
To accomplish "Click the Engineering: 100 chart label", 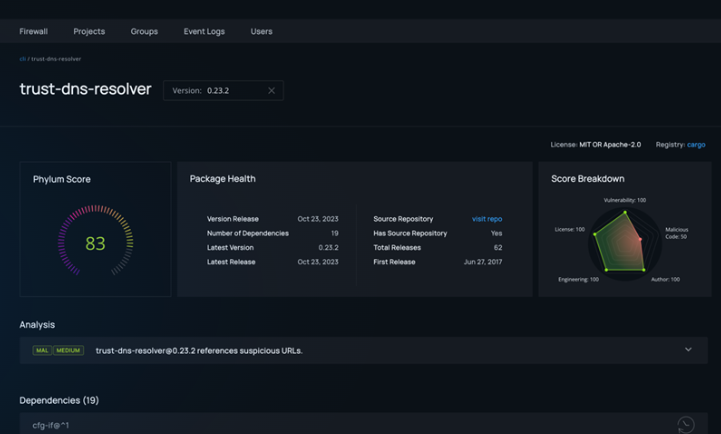I will (578, 280).
